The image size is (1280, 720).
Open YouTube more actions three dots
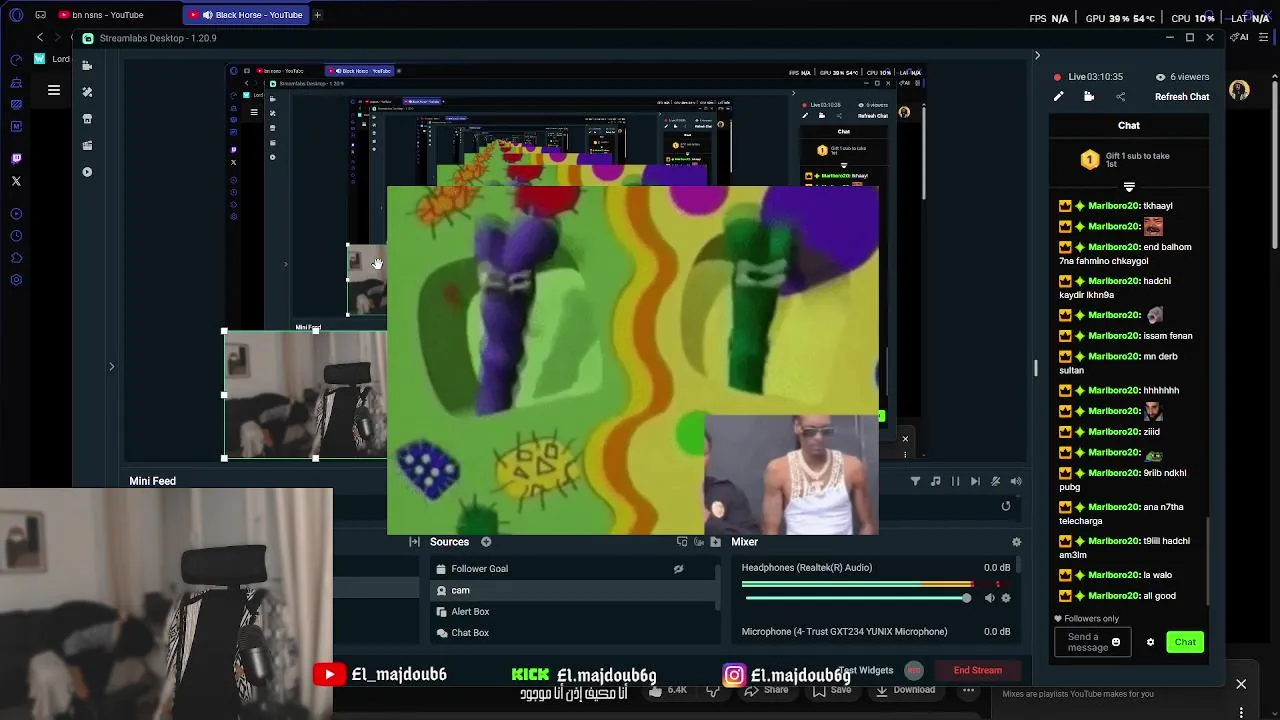(968, 690)
